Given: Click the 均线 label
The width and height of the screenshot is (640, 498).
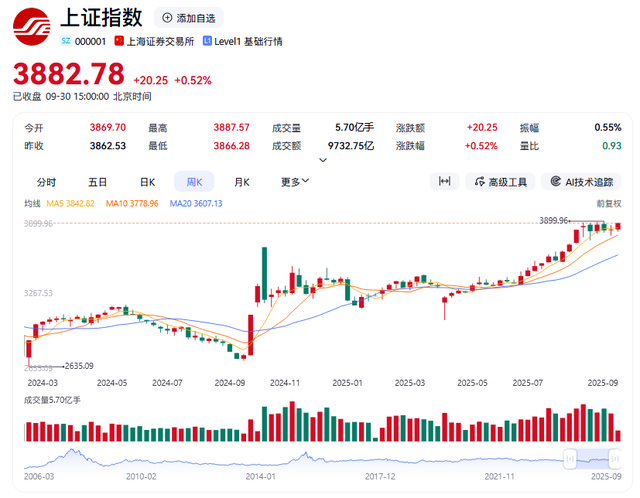Looking at the screenshot, I should 32,203.
